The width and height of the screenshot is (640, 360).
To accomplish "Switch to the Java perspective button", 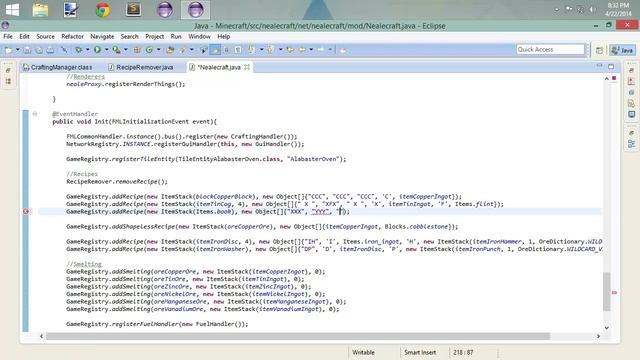I will (622, 50).
